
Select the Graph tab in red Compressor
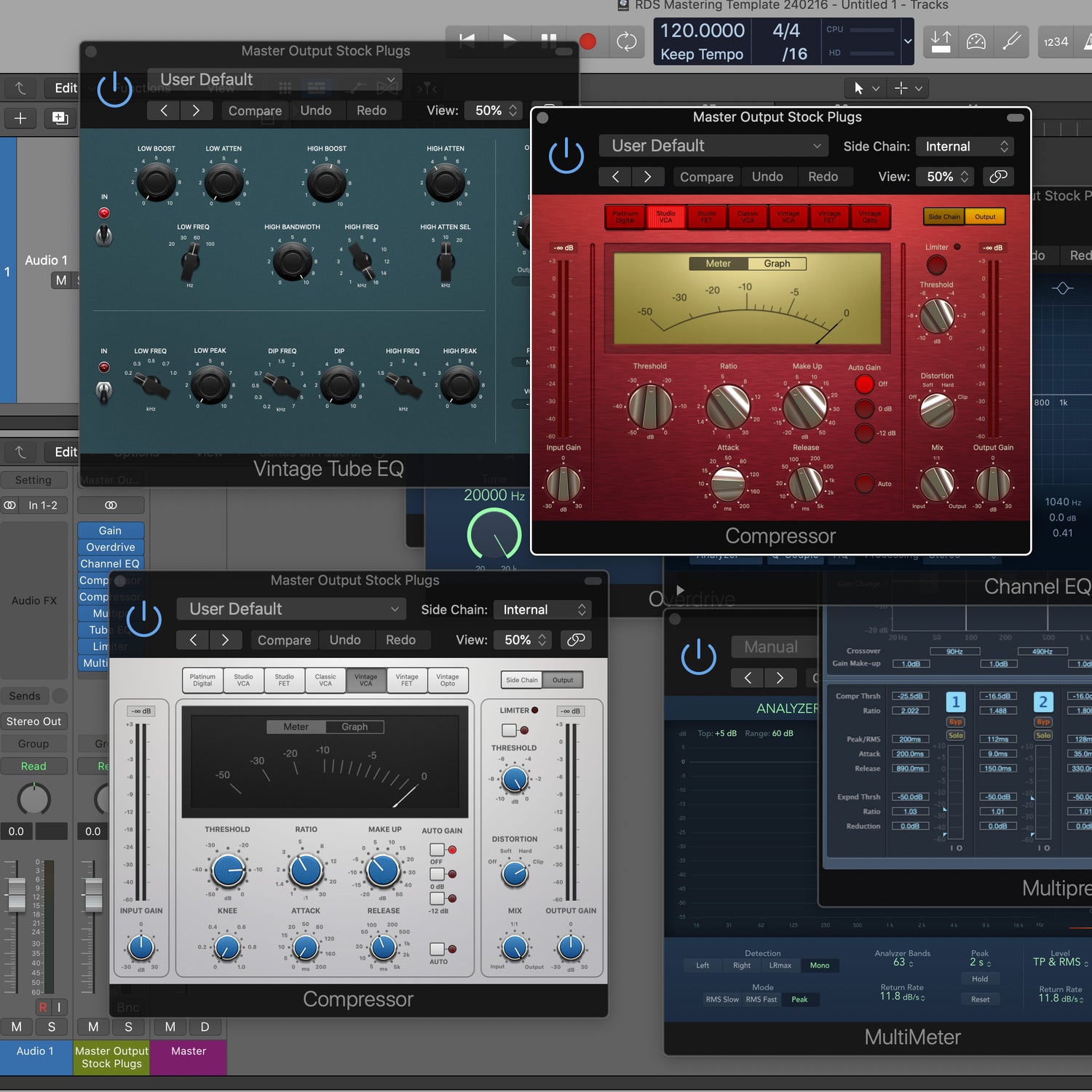pos(777,264)
